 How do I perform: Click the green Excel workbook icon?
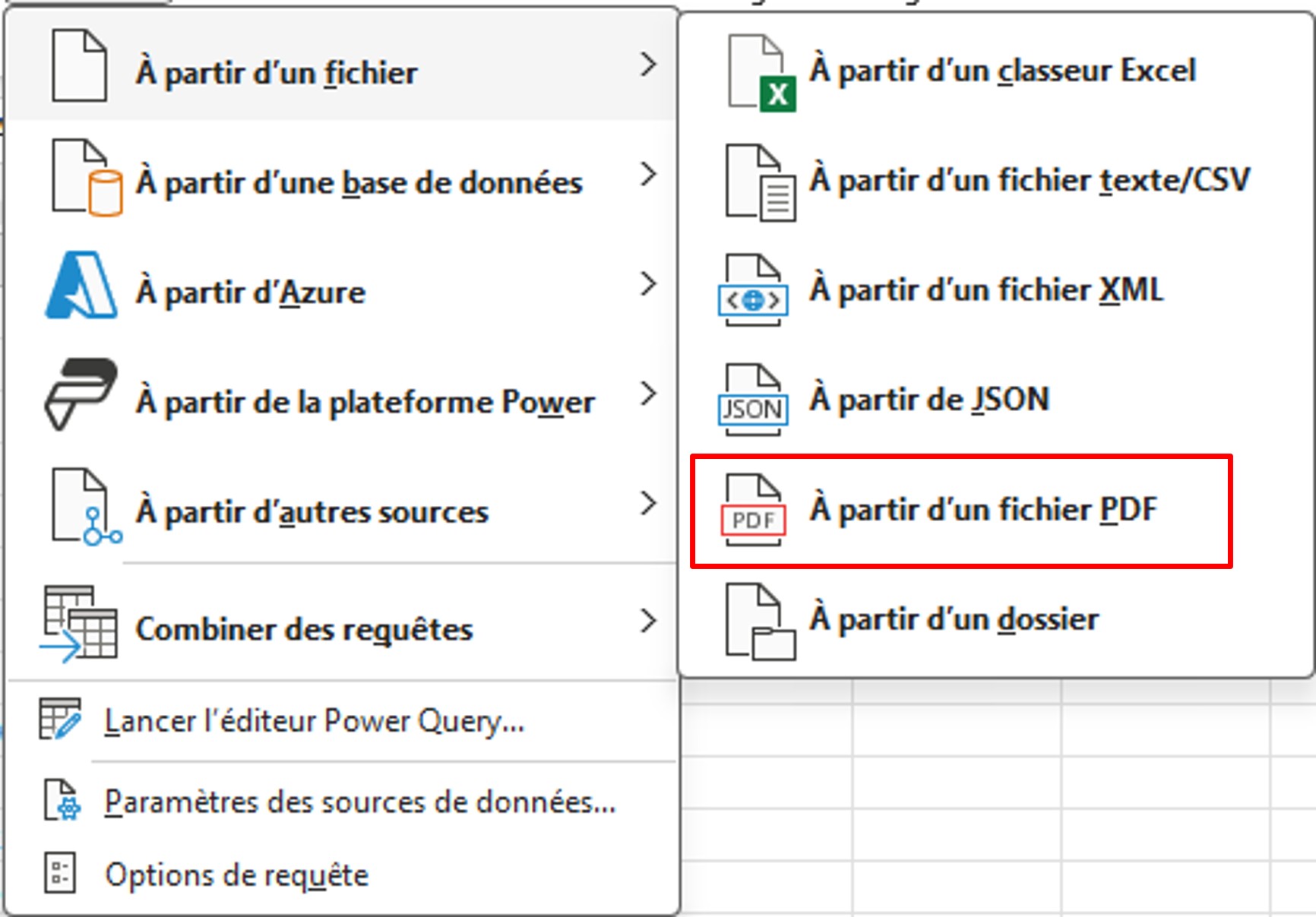coord(761,73)
